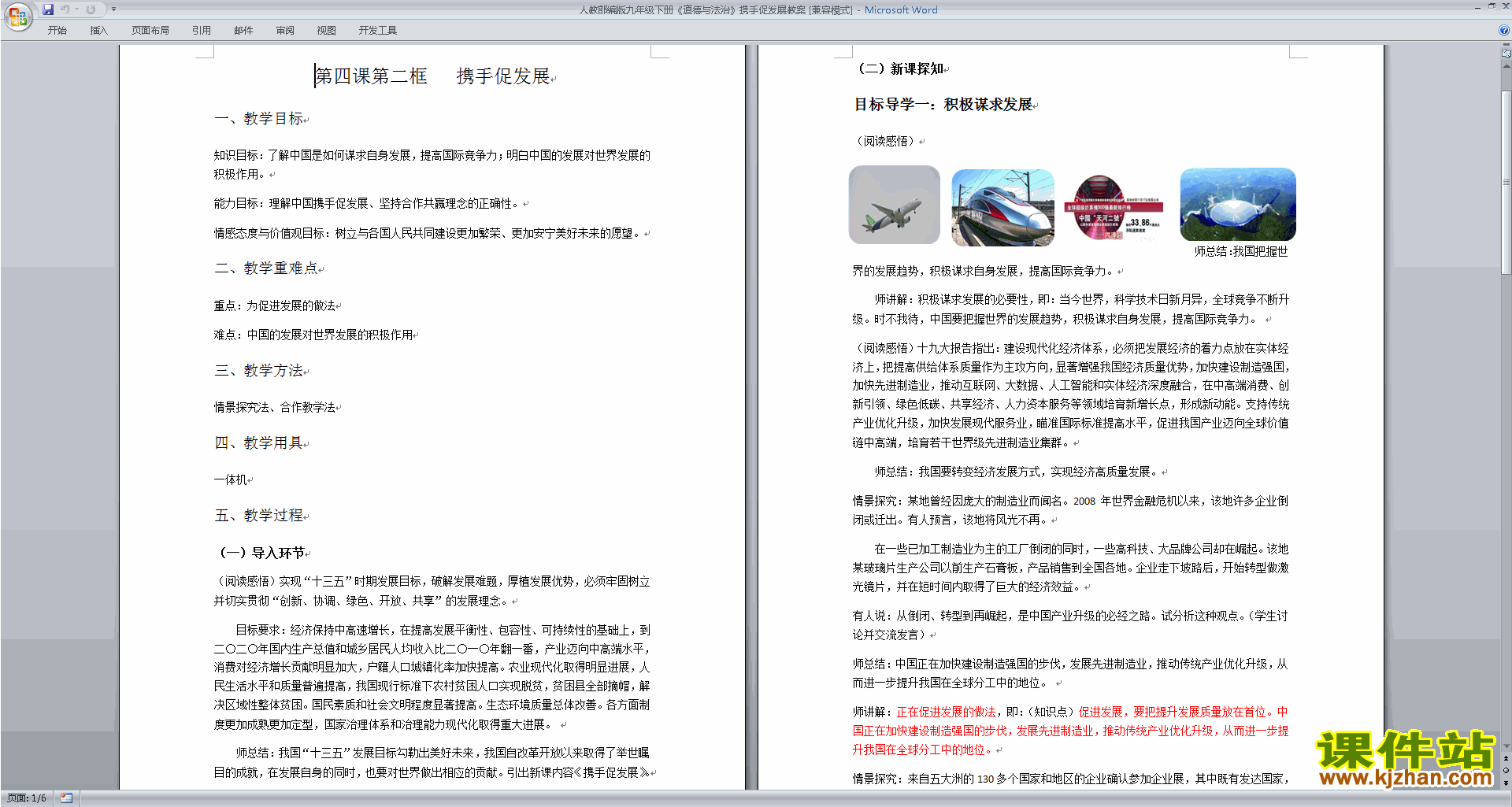The height and width of the screenshot is (807, 1512).
Task: Click the heading 目标导学一：积极谋求发展
Action: (x=943, y=105)
